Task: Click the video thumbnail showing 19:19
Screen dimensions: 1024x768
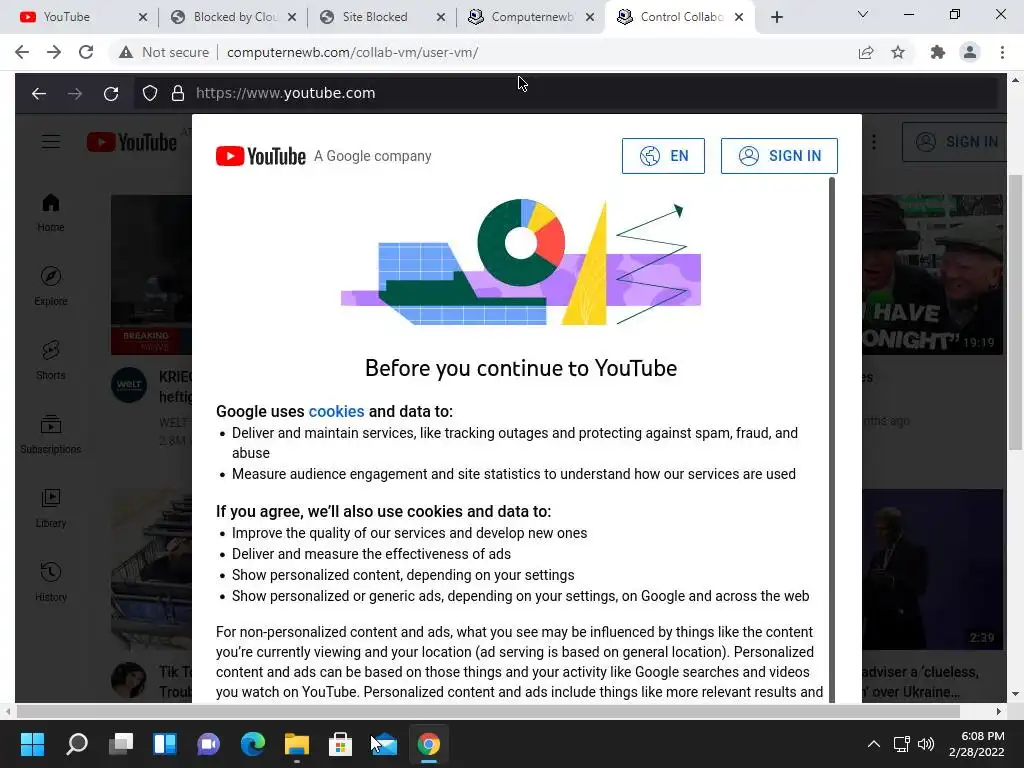Action: [933, 275]
